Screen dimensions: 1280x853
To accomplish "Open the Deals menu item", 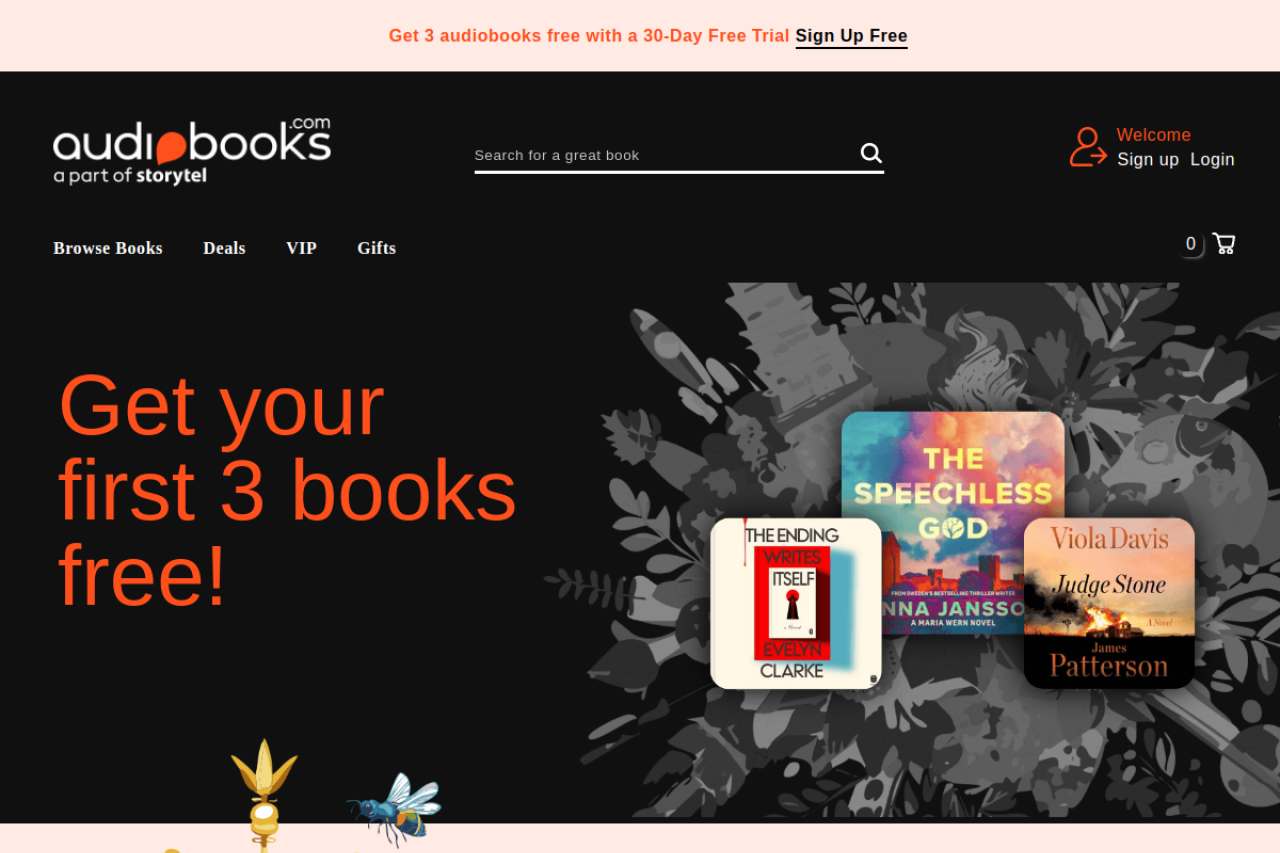I will [x=224, y=248].
